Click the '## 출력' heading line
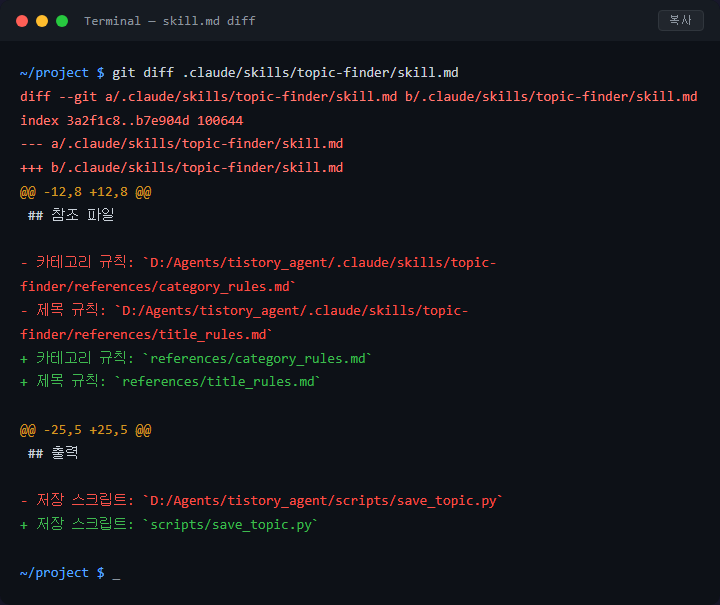The height and width of the screenshot is (605, 720). (53, 453)
